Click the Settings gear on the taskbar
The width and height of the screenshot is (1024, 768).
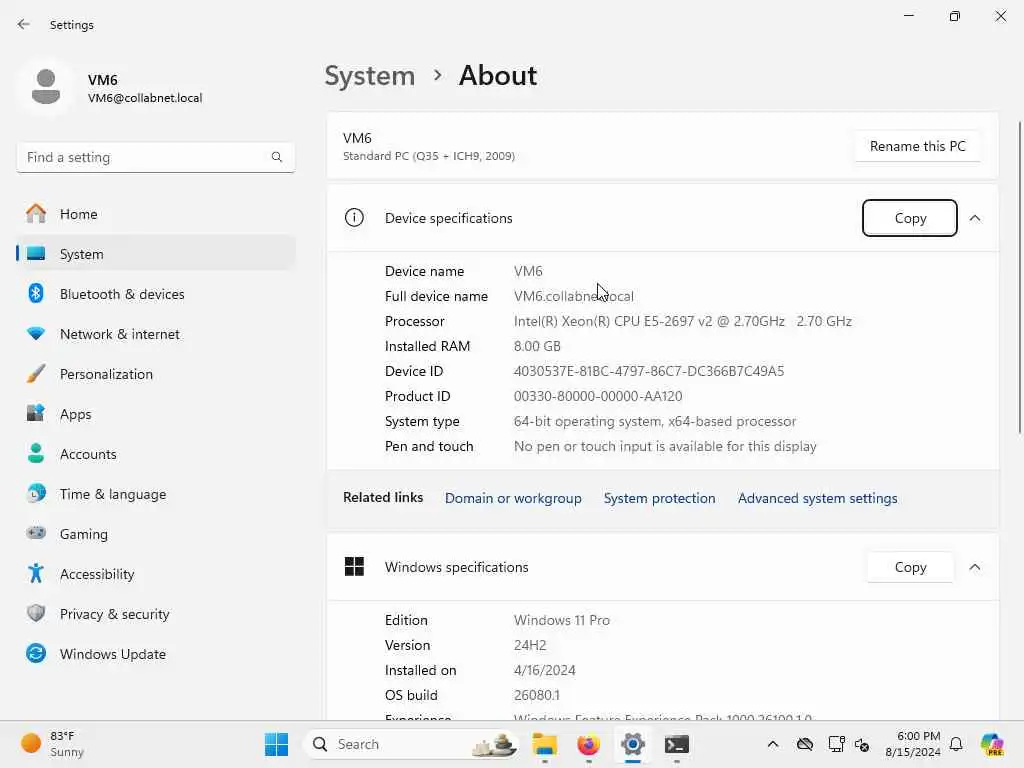[633, 744]
